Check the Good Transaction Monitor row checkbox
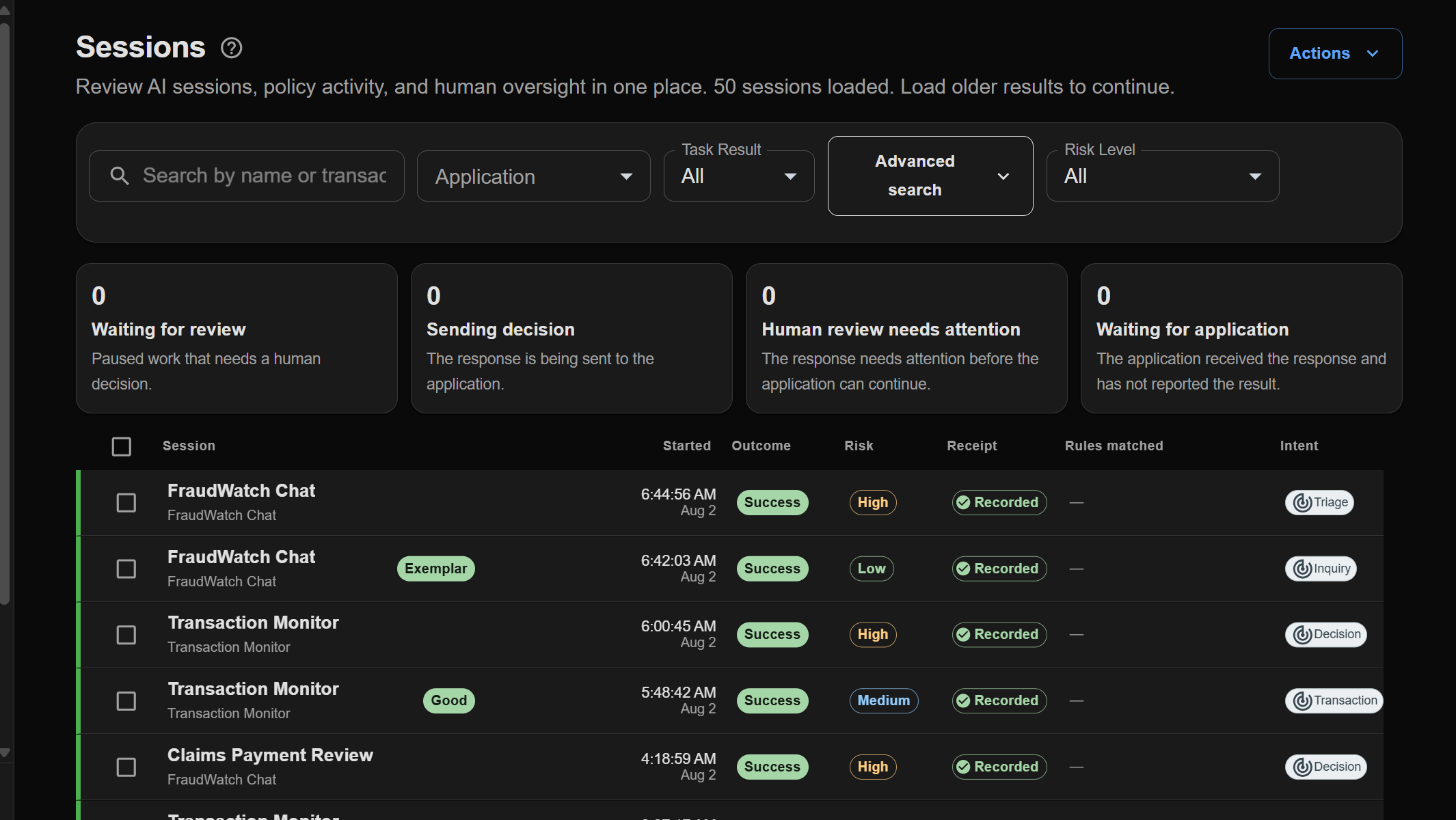 (126, 701)
